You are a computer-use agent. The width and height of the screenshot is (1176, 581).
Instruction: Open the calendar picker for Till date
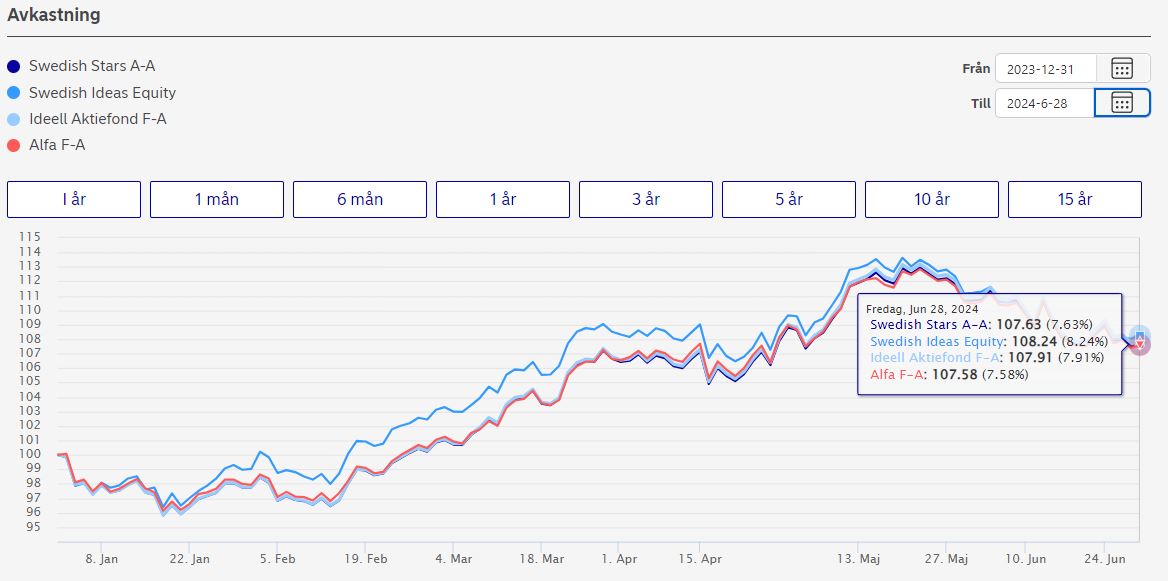1122,103
